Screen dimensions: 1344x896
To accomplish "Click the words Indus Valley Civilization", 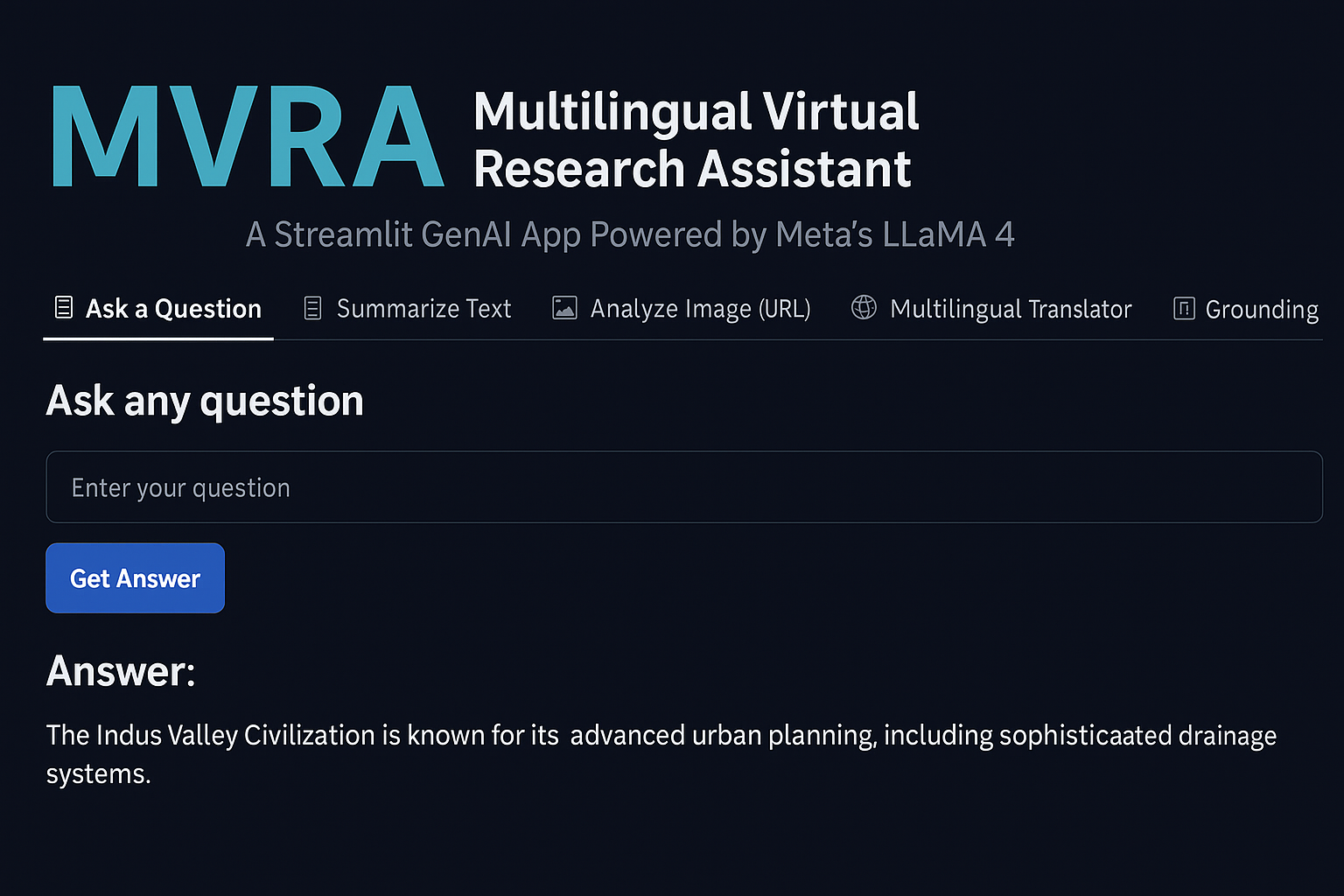I will pos(236,736).
